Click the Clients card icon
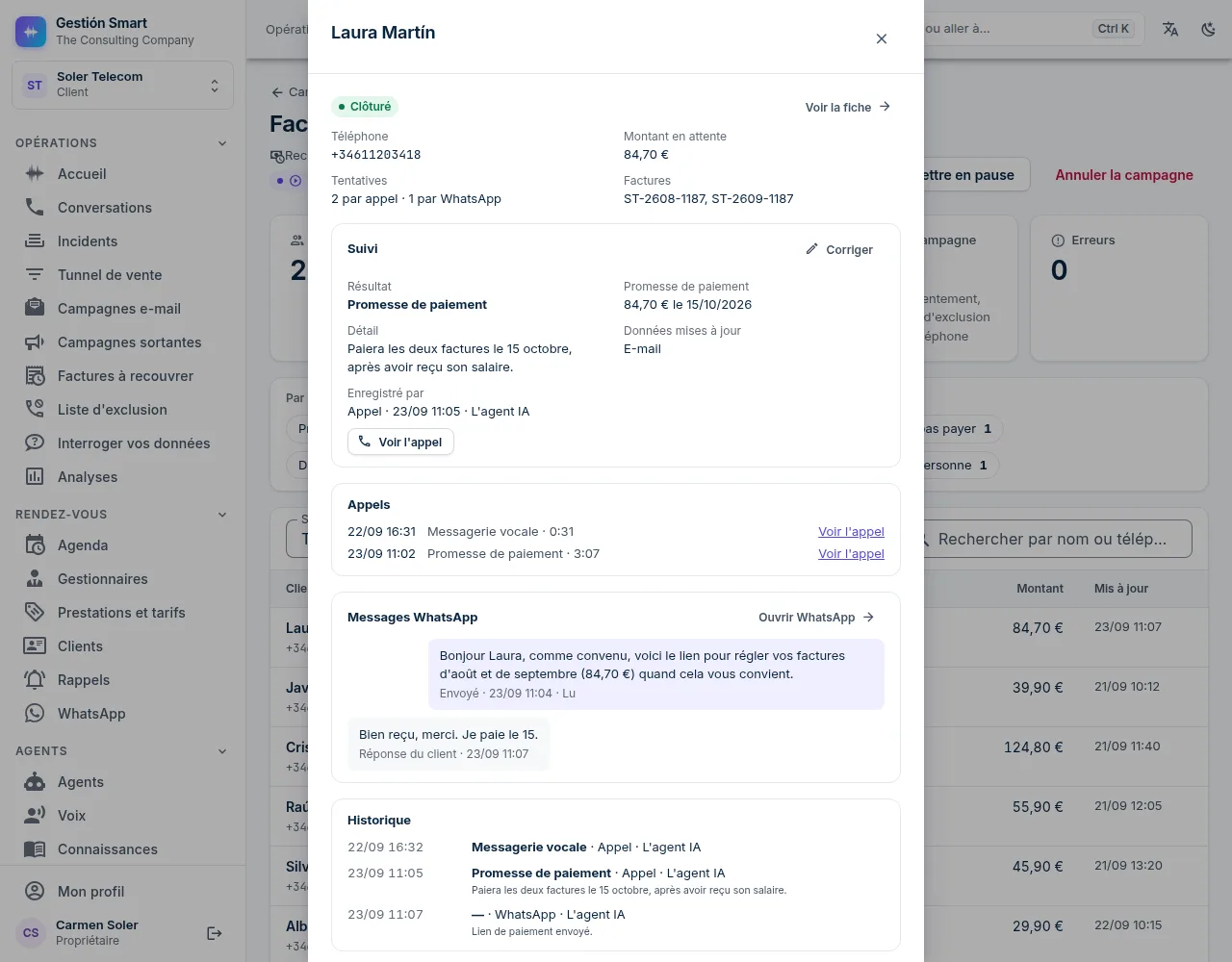The height and width of the screenshot is (962, 1232). [35, 646]
